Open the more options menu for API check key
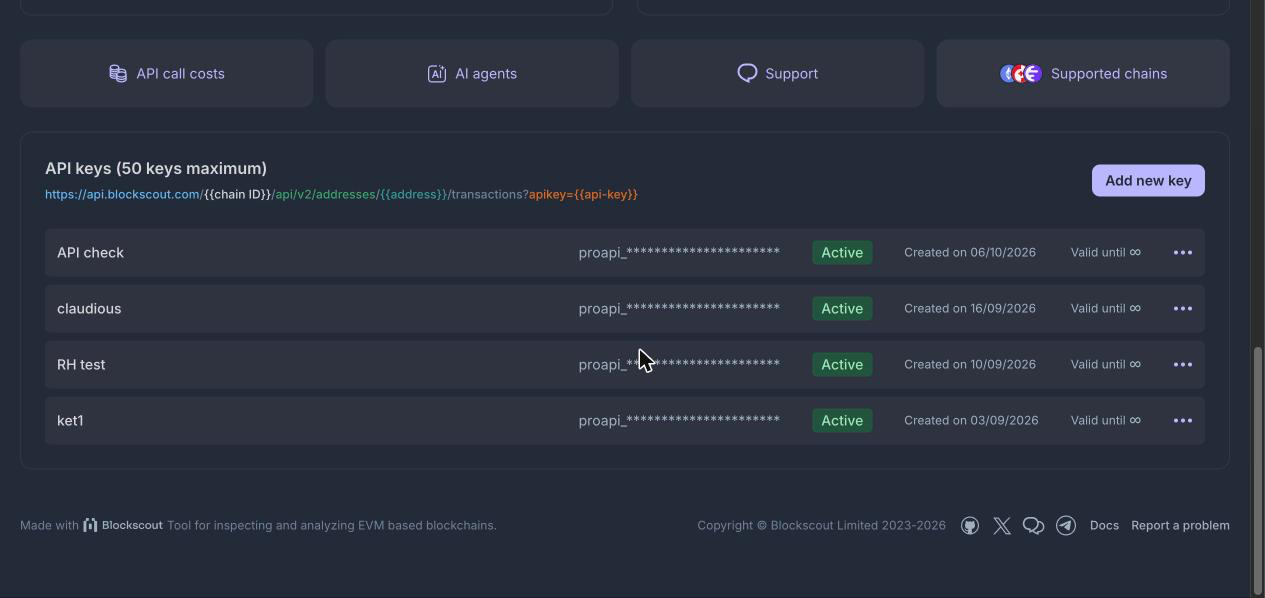1265x598 pixels. tap(1183, 252)
